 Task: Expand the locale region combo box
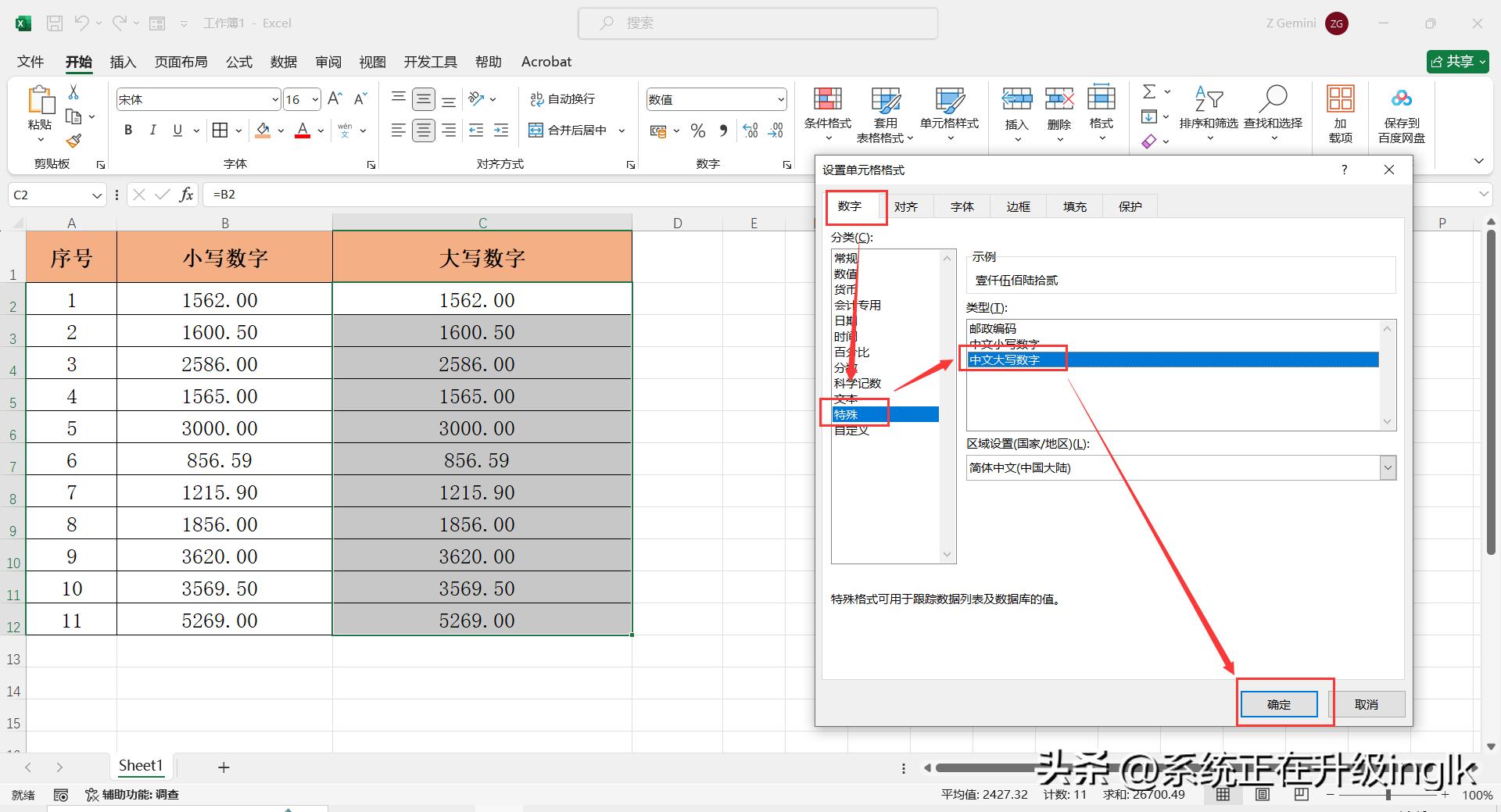click(x=1388, y=468)
